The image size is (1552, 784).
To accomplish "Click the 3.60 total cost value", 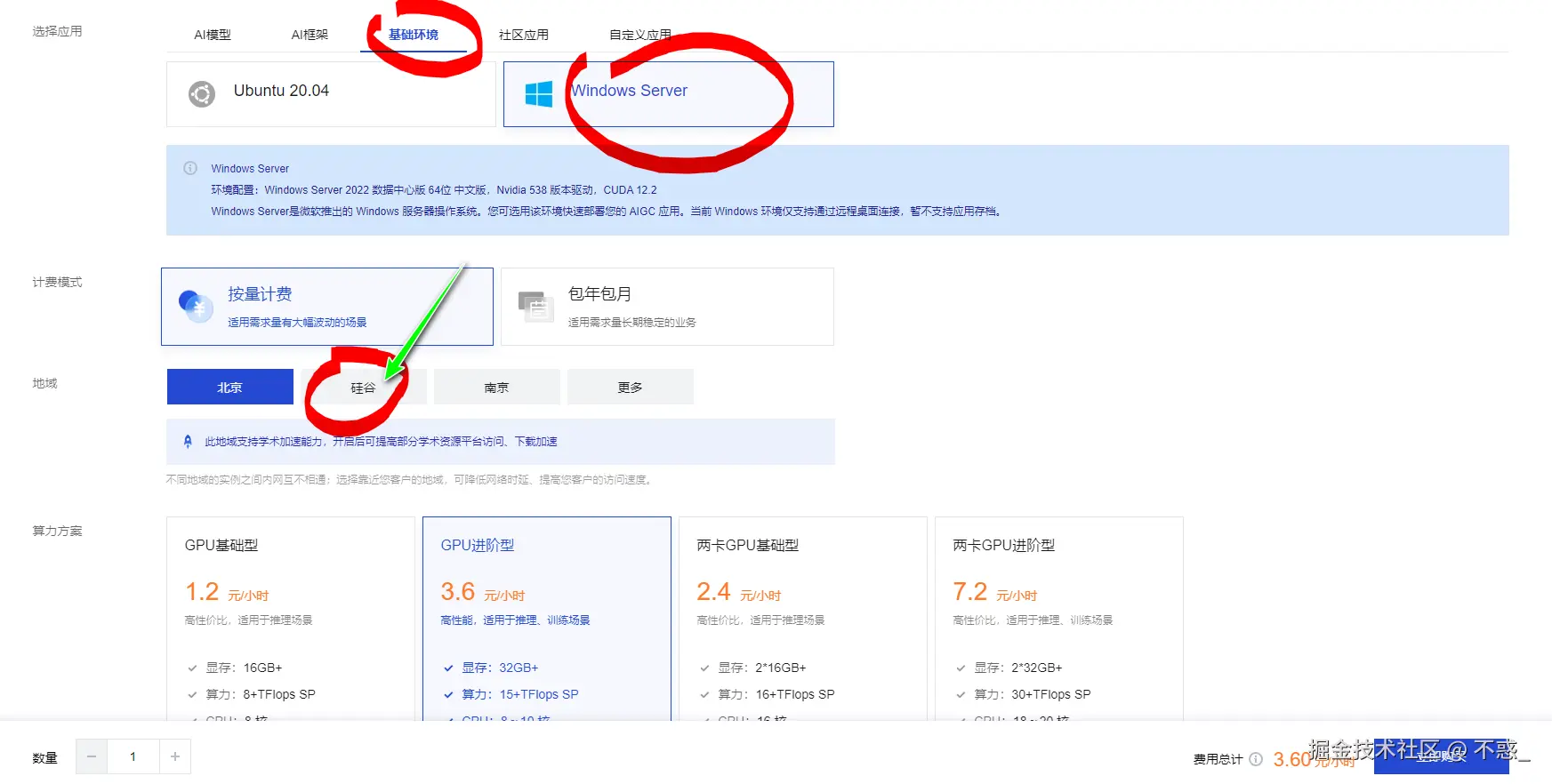I will (x=1292, y=759).
